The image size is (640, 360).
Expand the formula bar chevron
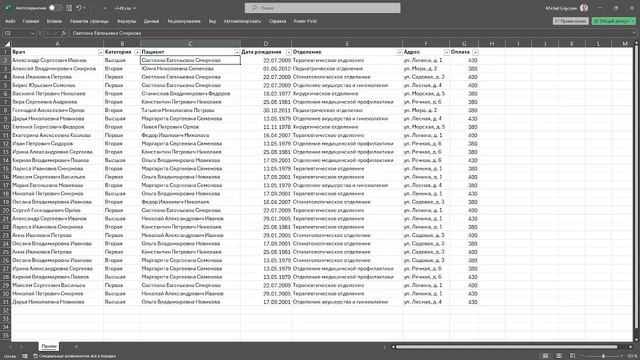pyautogui.click(x=634, y=33)
